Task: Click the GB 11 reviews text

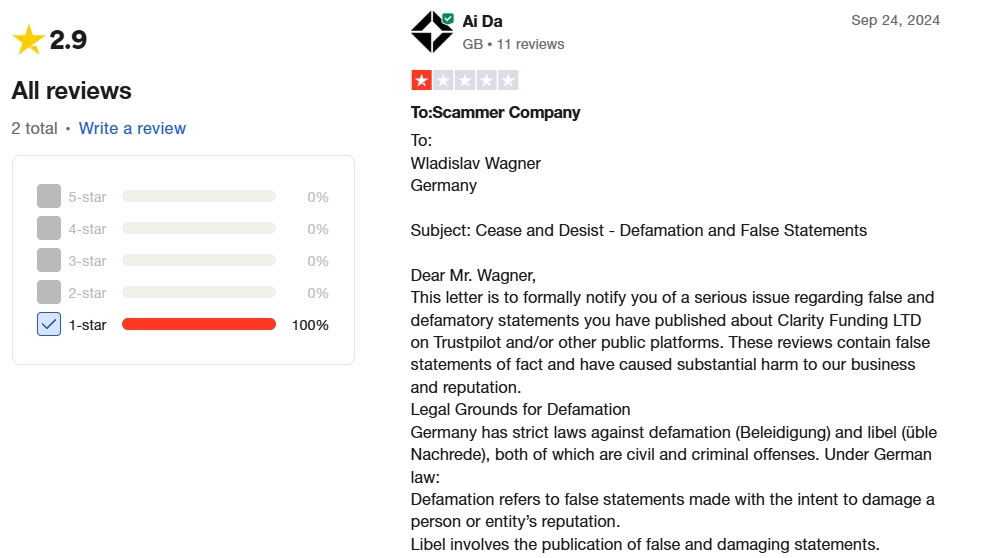Action: (513, 44)
